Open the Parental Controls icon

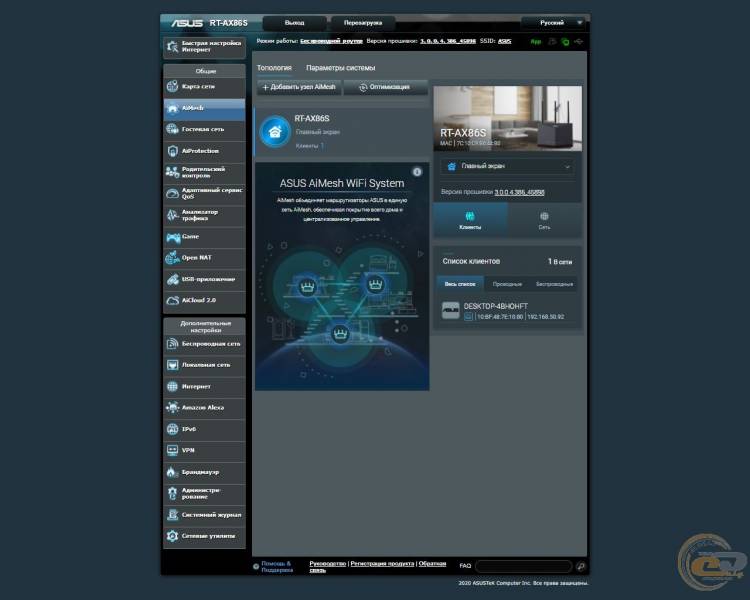click(x=172, y=172)
